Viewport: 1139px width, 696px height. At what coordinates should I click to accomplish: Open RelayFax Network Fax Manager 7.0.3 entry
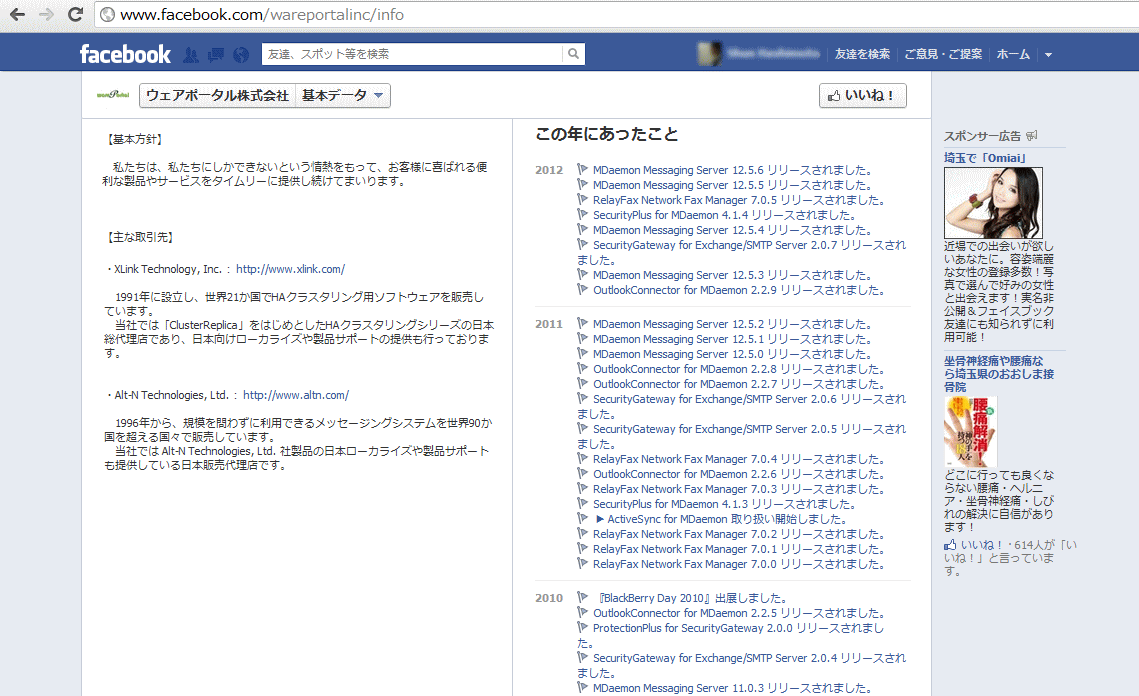tap(739, 489)
